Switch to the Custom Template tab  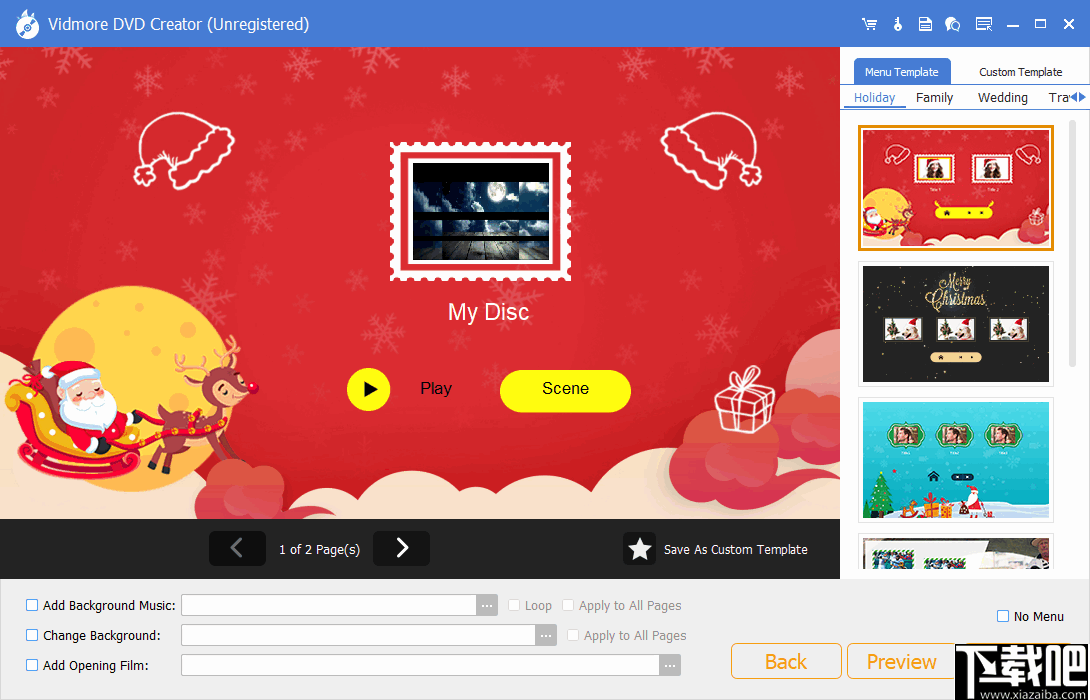click(1019, 71)
